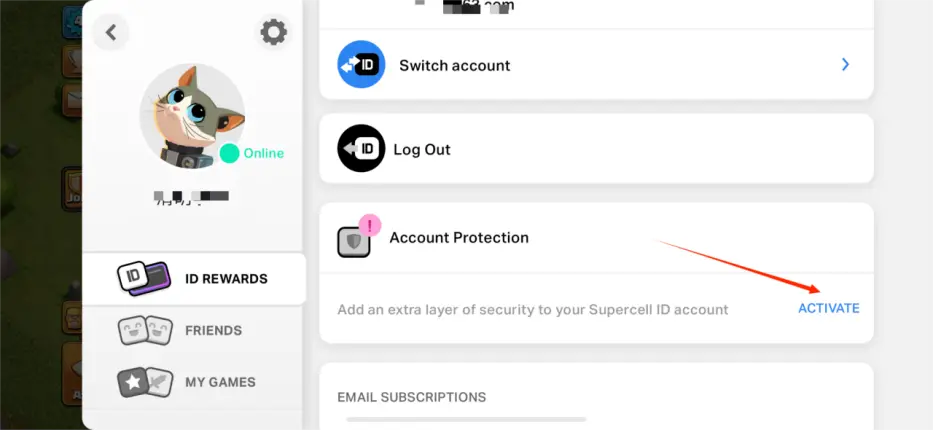
Task: Expand Switch account with the right chevron
Action: (845, 64)
